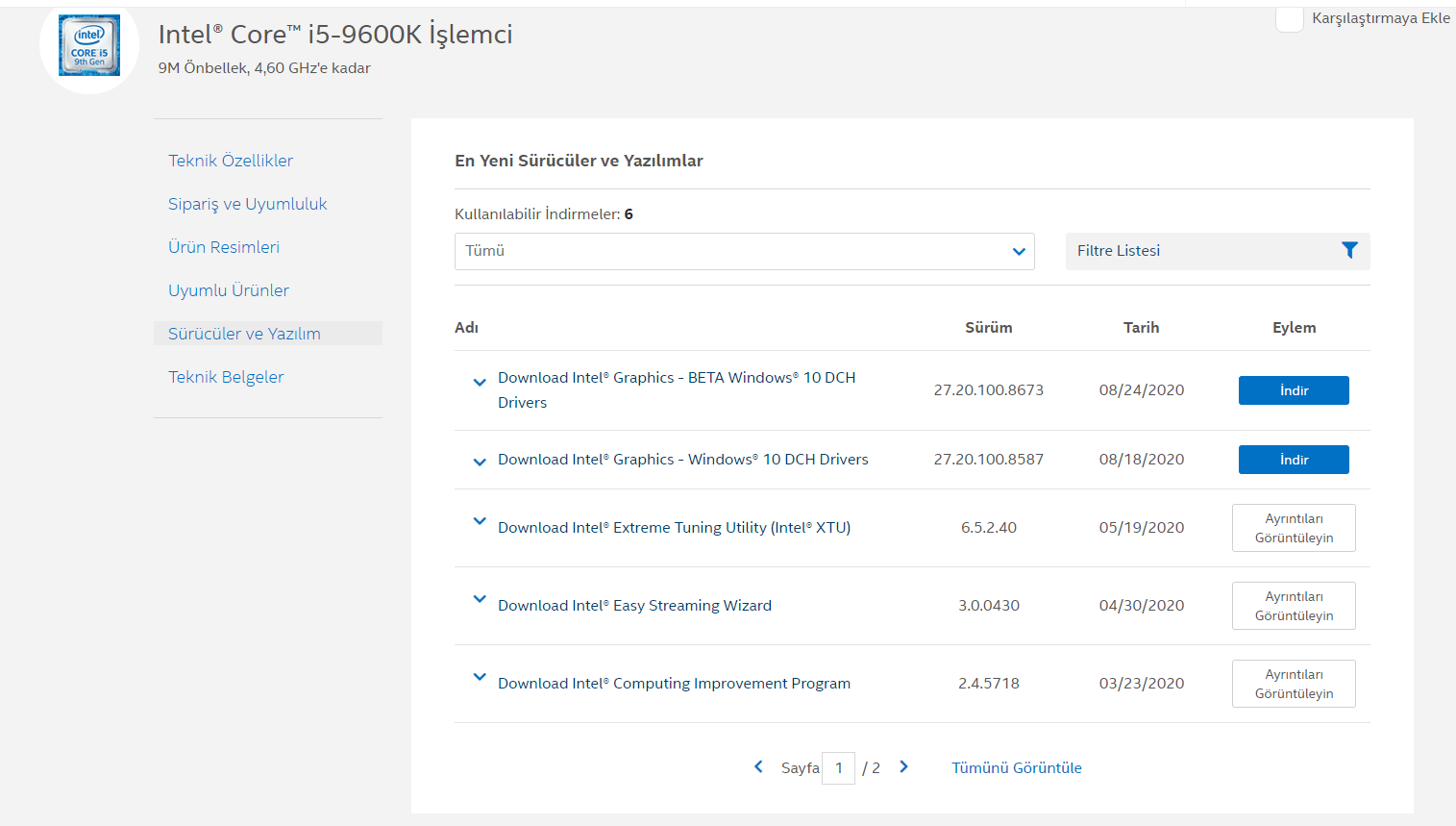Open Teknik Özellikler section

231,161
